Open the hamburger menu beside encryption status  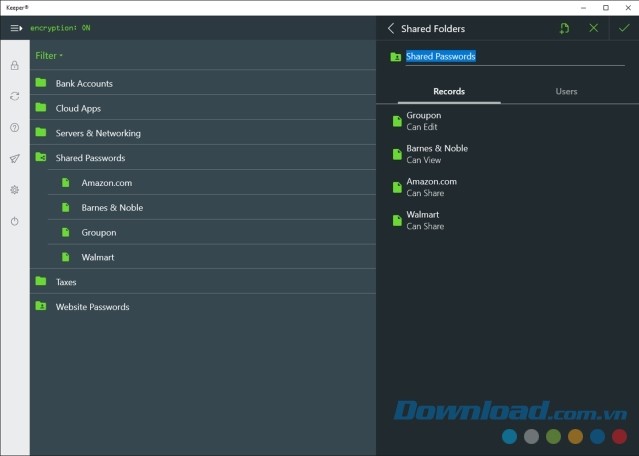[x=16, y=28]
